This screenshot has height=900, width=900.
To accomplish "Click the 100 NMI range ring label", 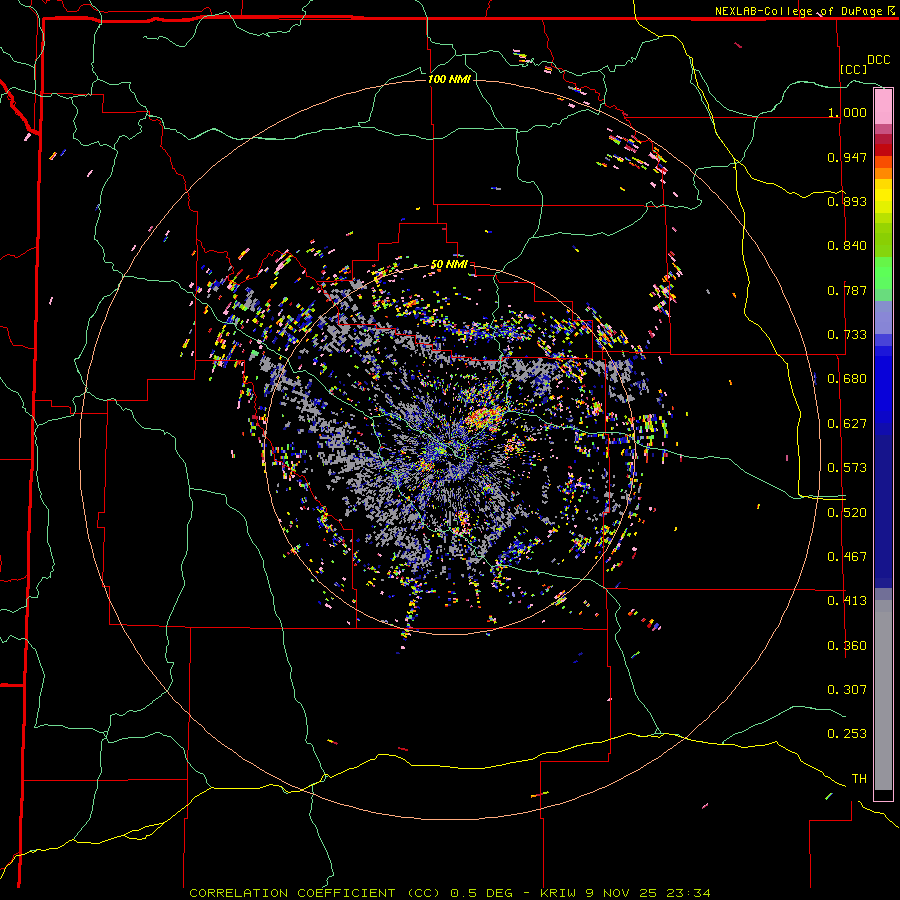I will point(449,79).
